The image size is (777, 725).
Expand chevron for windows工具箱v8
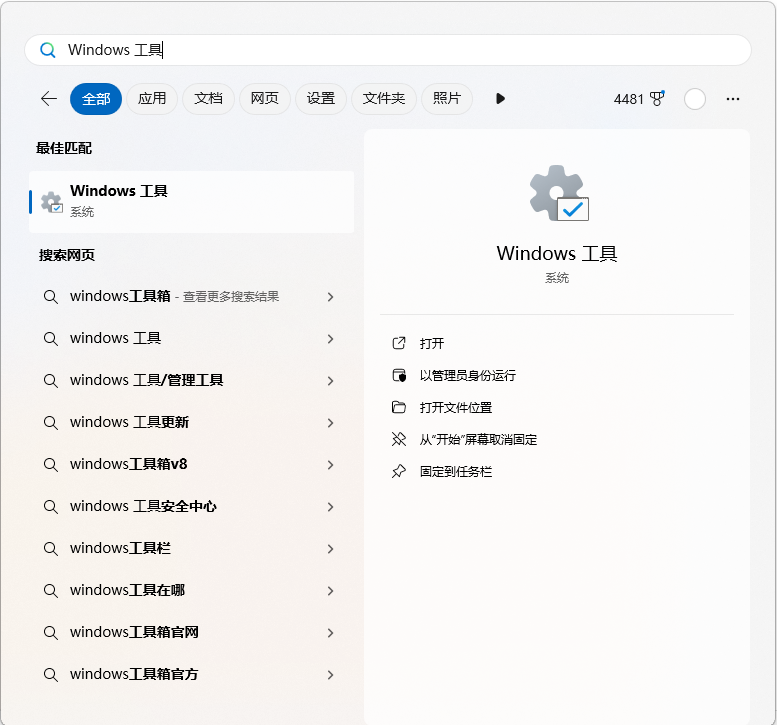(331, 465)
